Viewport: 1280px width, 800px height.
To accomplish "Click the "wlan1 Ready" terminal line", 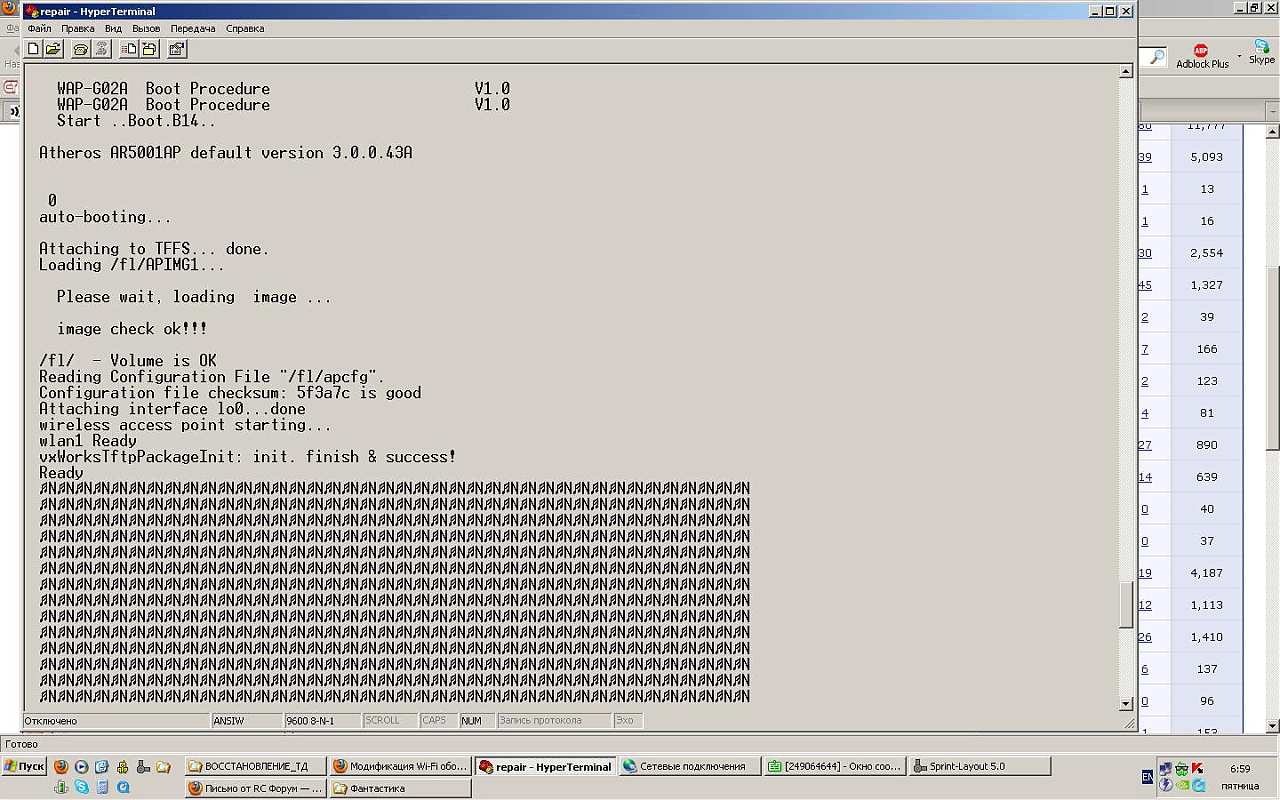I will click(88, 441).
